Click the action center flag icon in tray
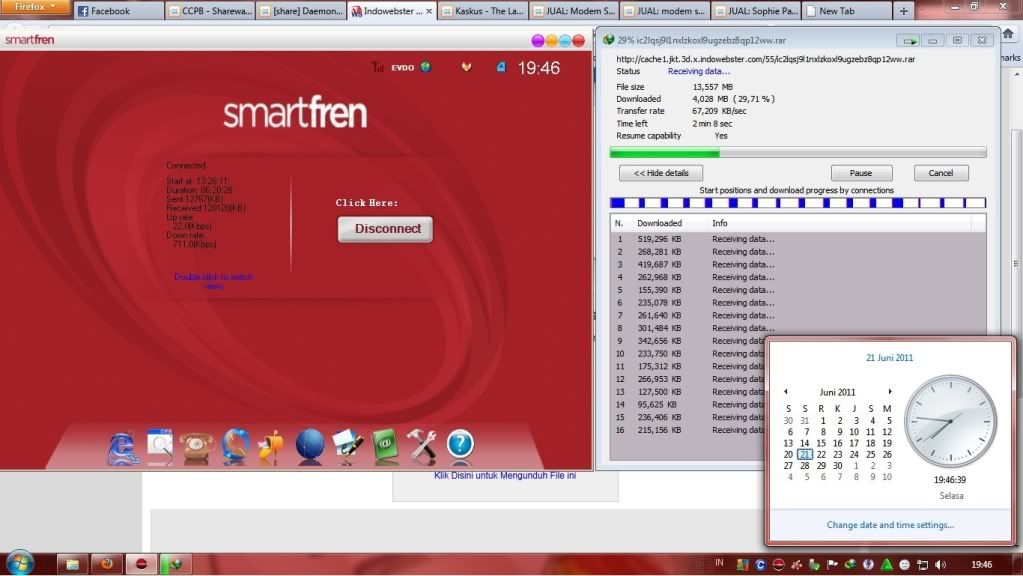 [x=832, y=565]
